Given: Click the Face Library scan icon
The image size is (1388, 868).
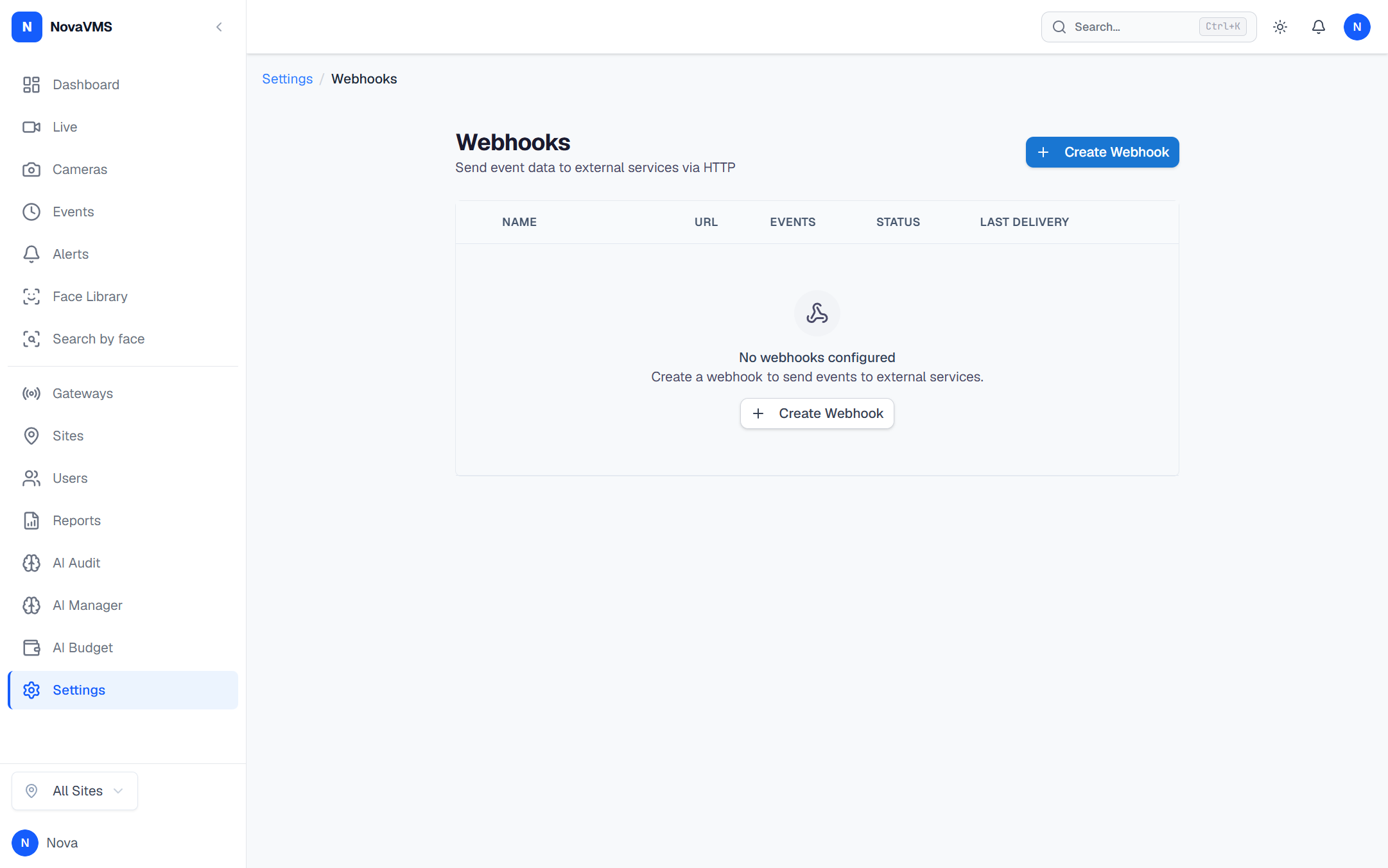Looking at the screenshot, I should 31,297.
